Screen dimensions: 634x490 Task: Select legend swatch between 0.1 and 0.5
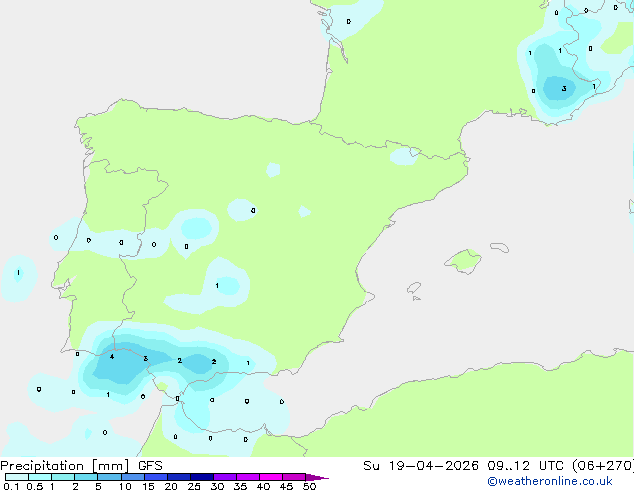(17, 477)
